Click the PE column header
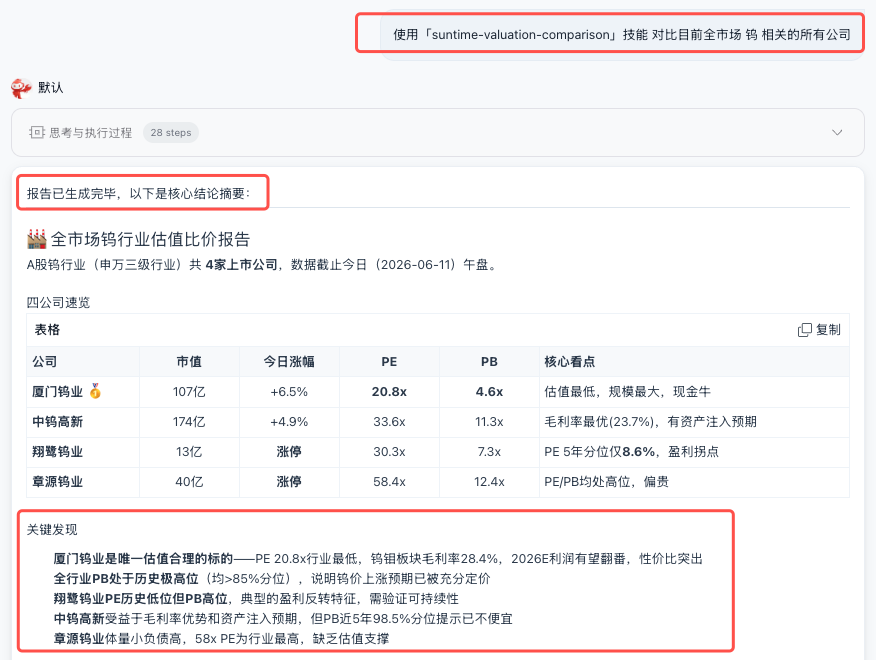Viewport: 876px width, 660px height. 389,362
